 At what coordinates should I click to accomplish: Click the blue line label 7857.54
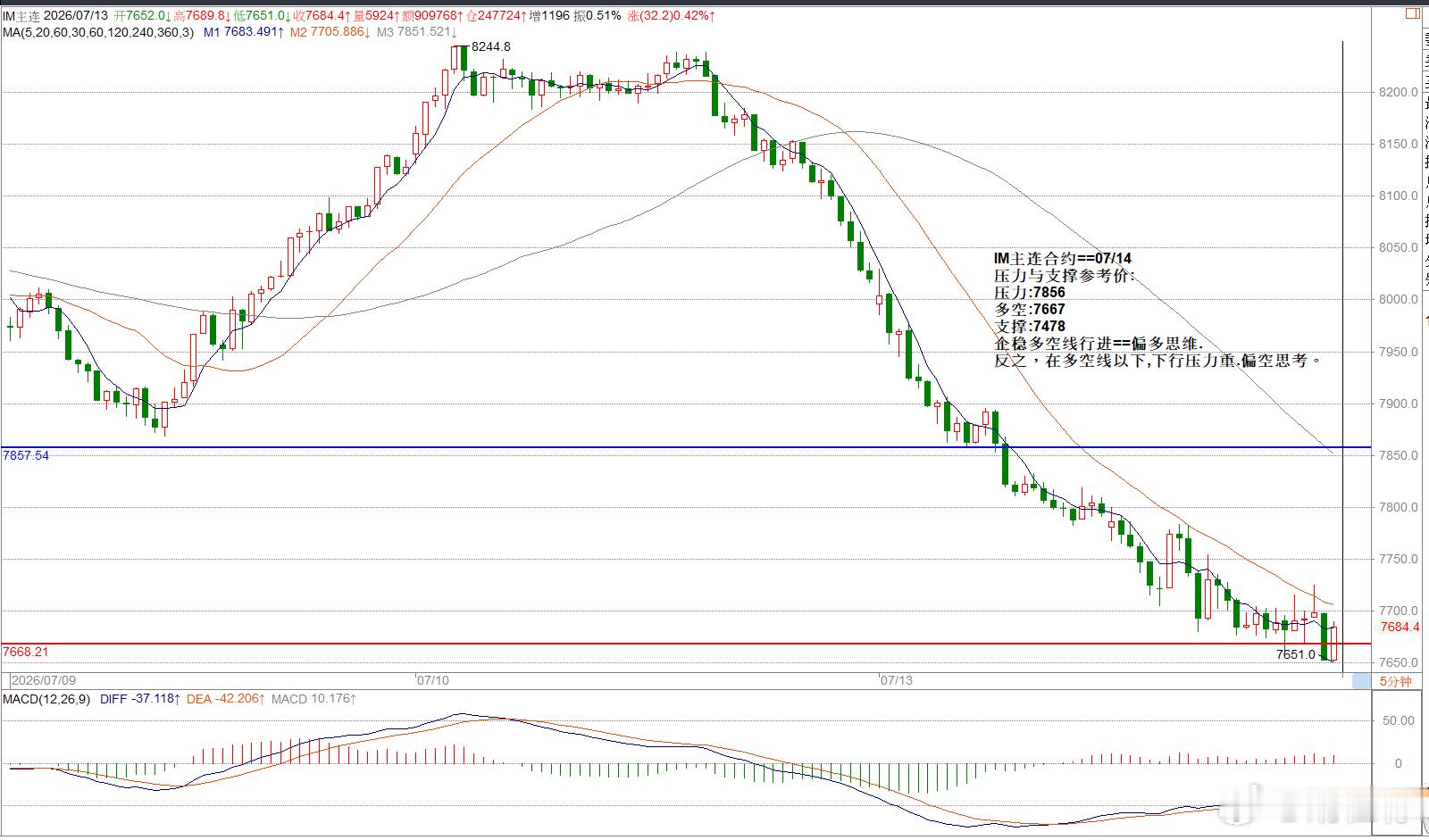pos(26,455)
